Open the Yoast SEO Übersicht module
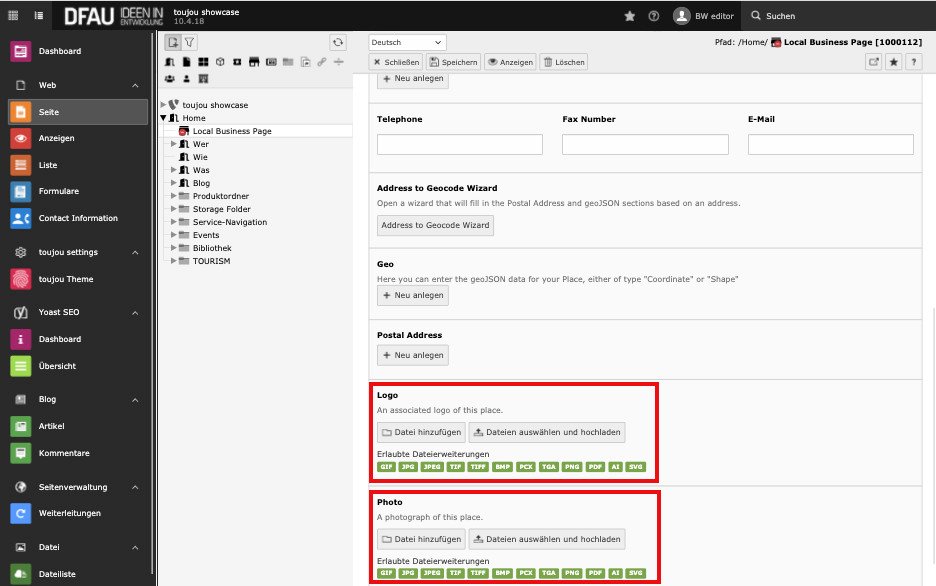Image resolution: width=936 pixels, height=586 pixels. (x=78, y=366)
